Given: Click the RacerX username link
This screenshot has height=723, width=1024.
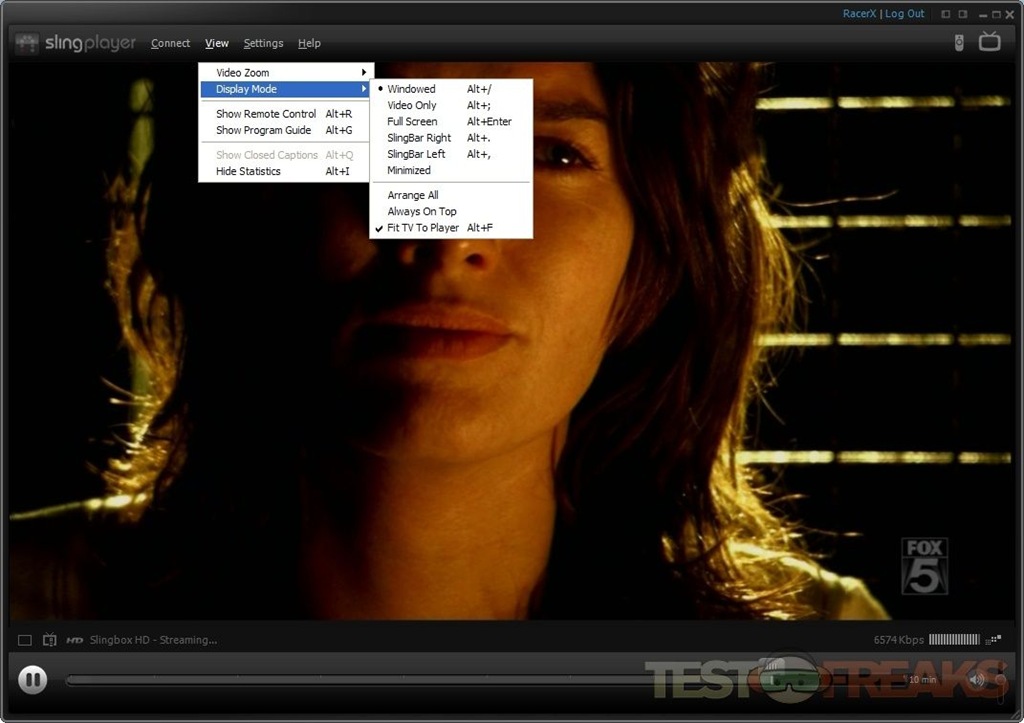Looking at the screenshot, I should 859,14.
